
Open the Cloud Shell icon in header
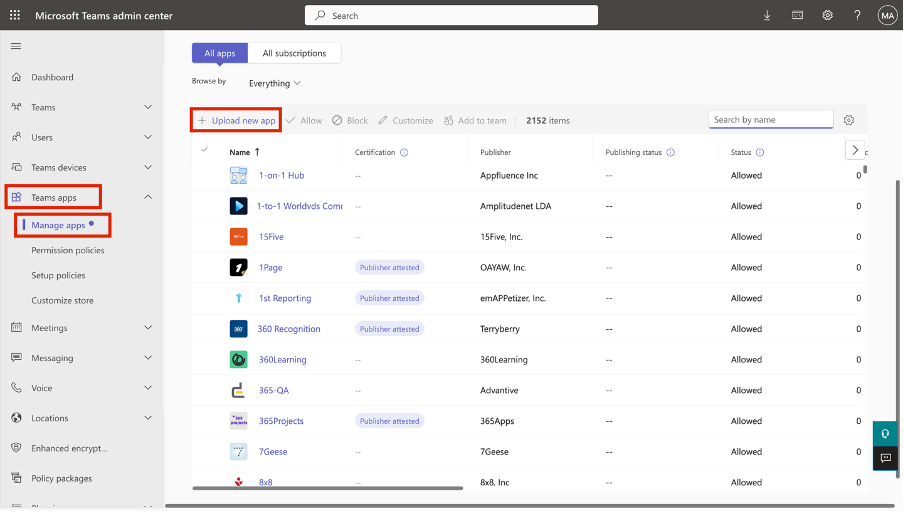[x=797, y=16]
